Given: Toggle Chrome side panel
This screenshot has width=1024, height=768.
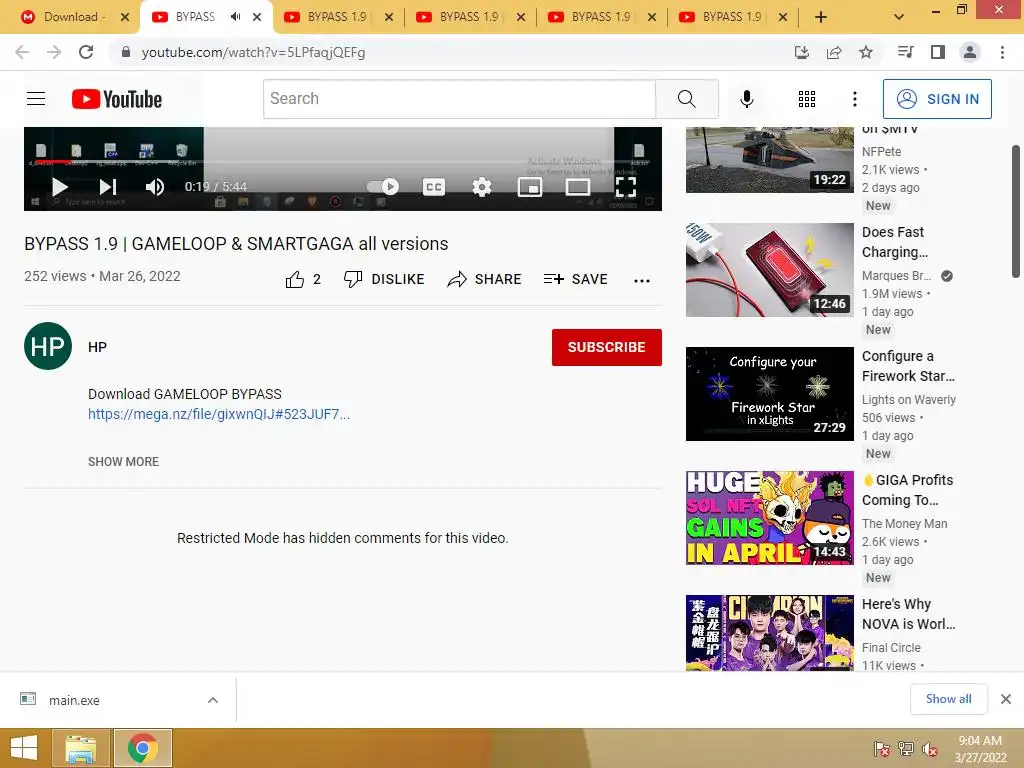Looking at the screenshot, I should (x=938, y=52).
